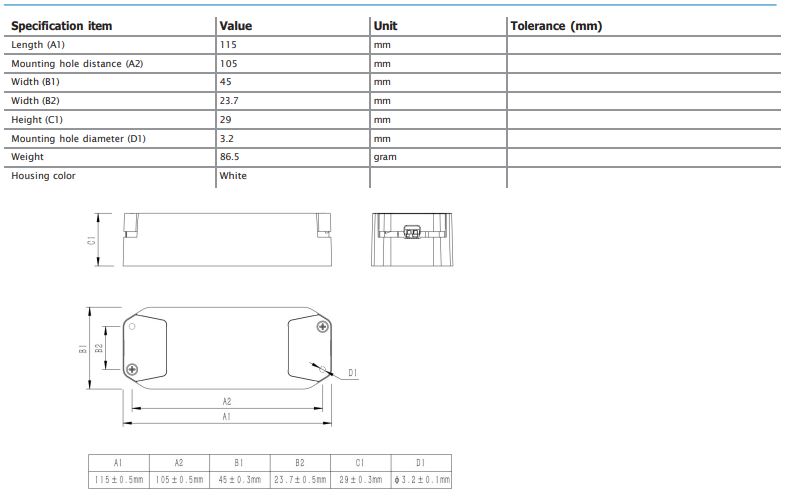785x500 pixels.
Task: Click the "mm" unit in Width (B2) row
Action: click(x=382, y=101)
